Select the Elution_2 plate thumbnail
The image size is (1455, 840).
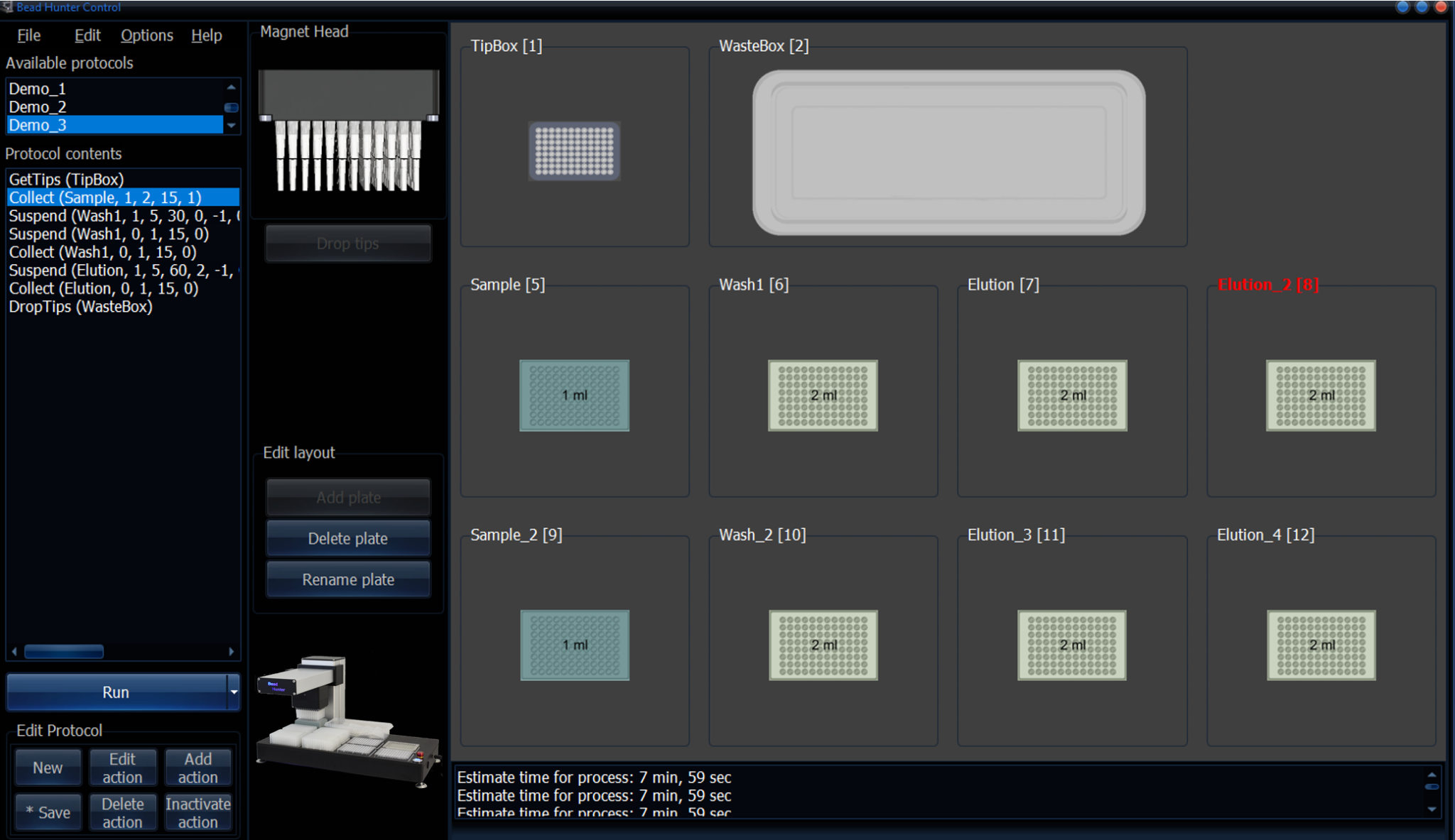pyautogui.click(x=1321, y=395)
